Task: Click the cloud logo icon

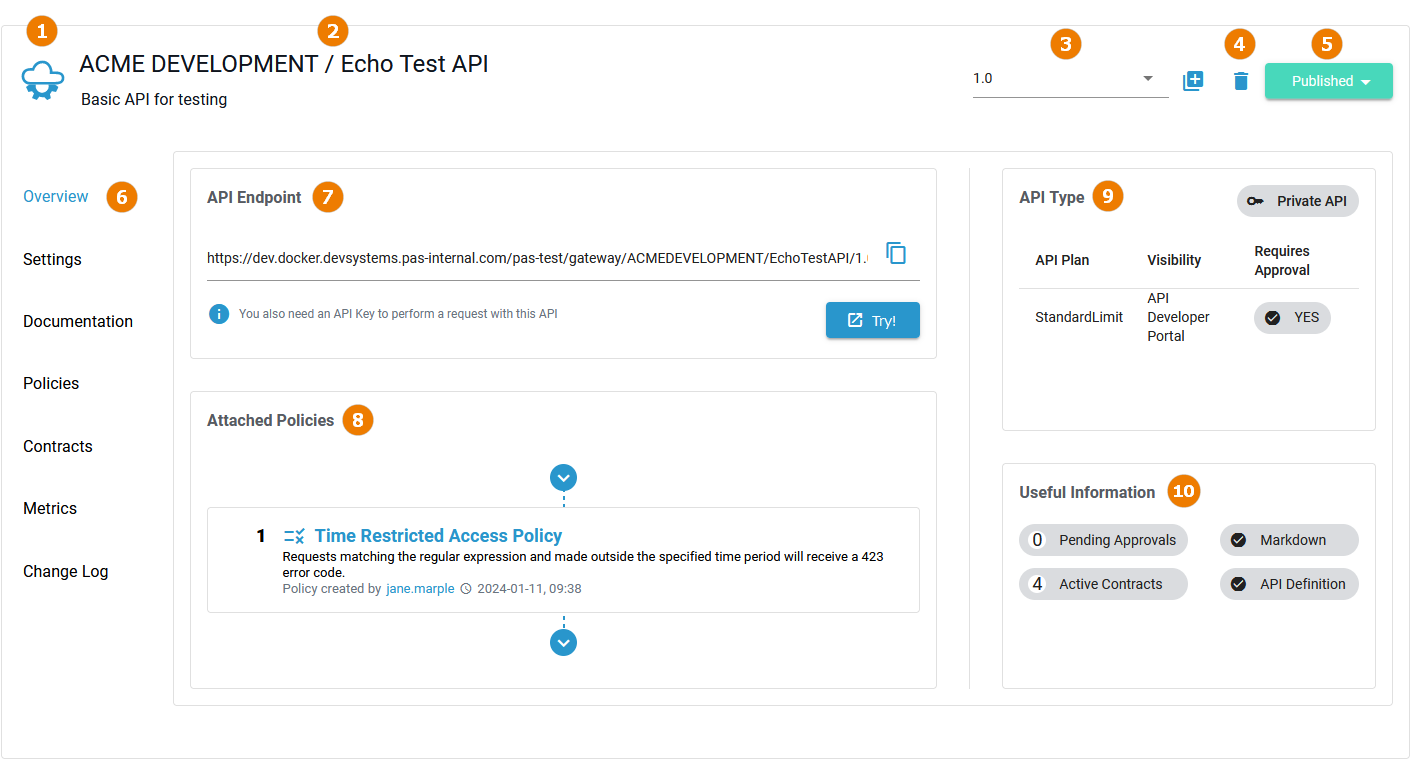Action: [x=42, y=78]
